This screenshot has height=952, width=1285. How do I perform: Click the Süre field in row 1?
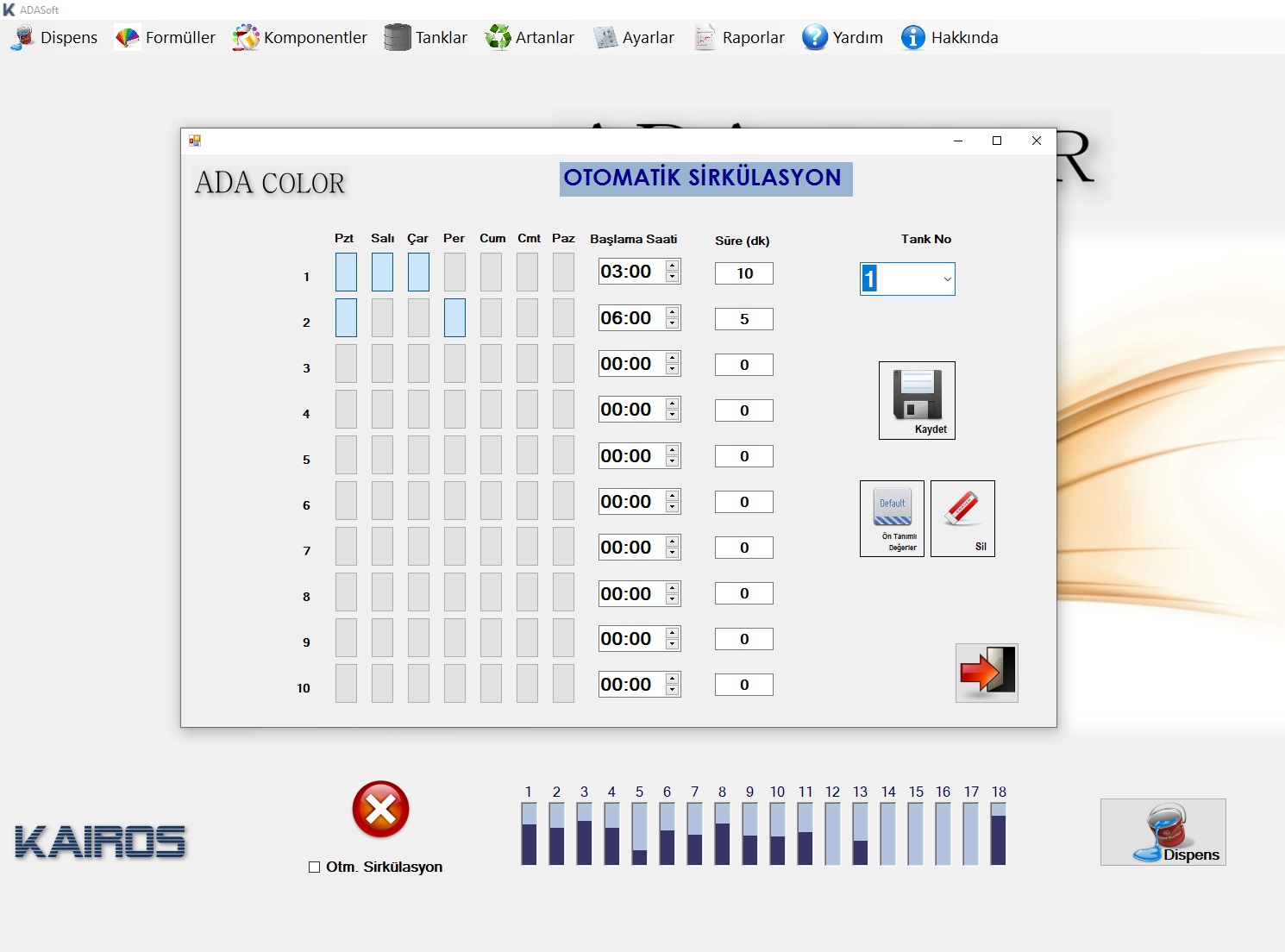click(x=744, y=273)
